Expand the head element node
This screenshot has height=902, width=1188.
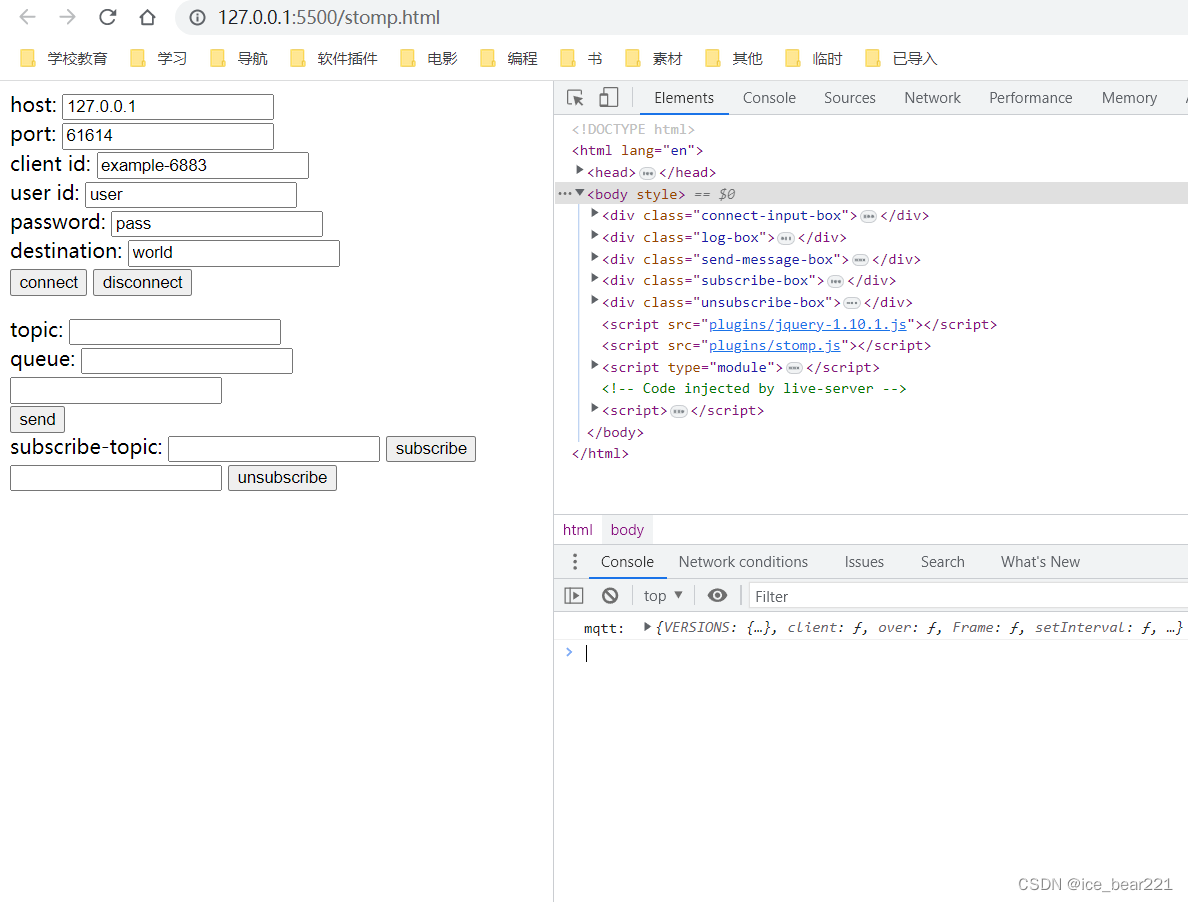click(x=580, y=171)
